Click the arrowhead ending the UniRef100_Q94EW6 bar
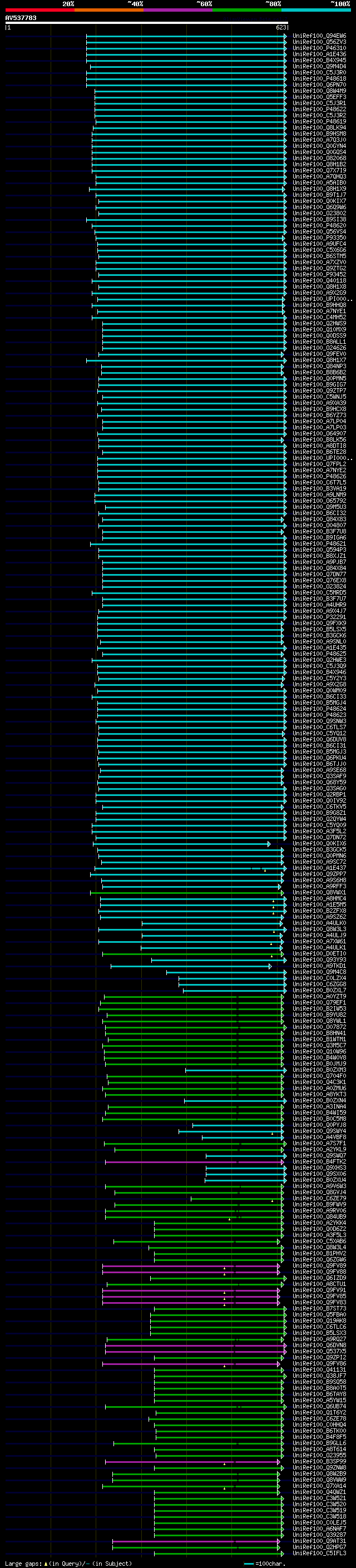 (285, 36)
